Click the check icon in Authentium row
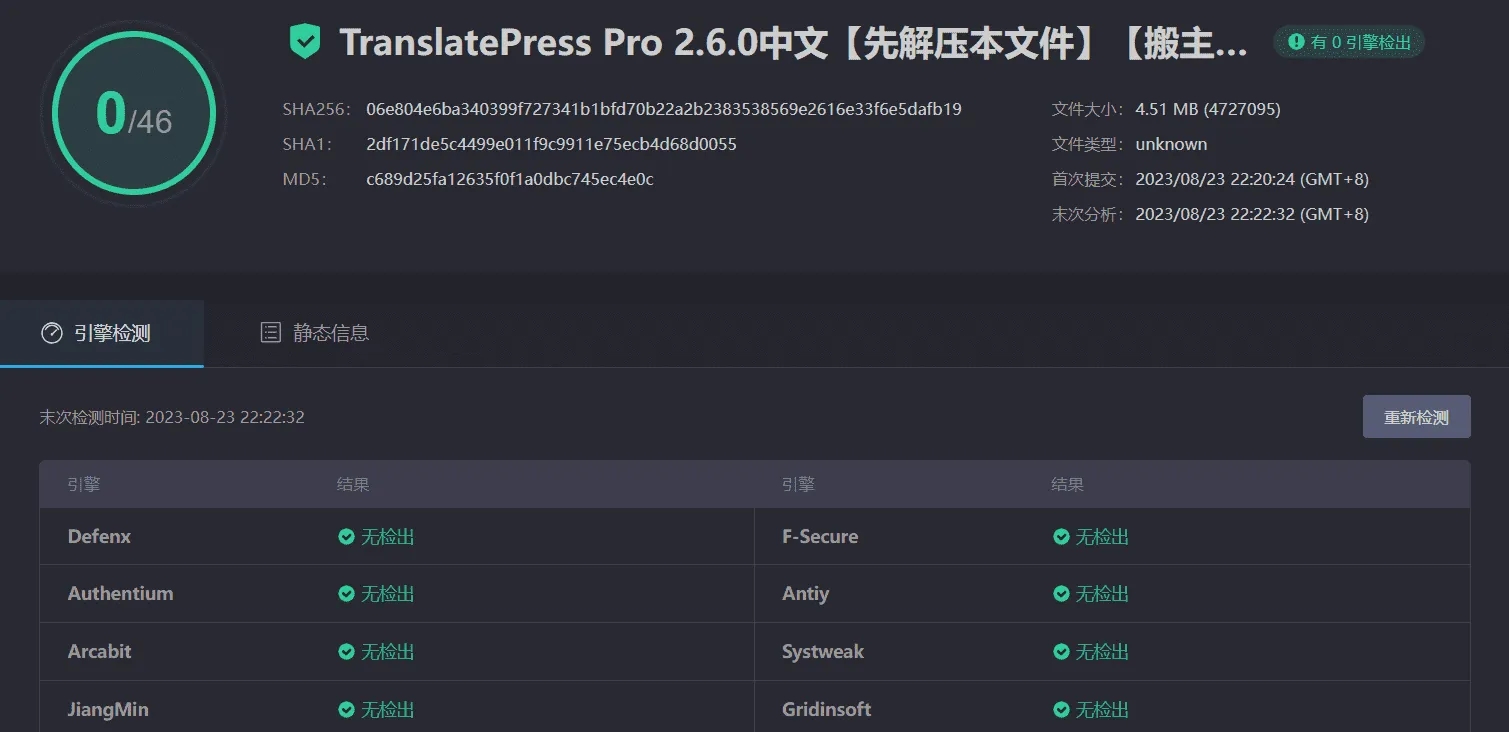Image resolution: width=1509 pixels, height=732 pixels. (346, 594)
